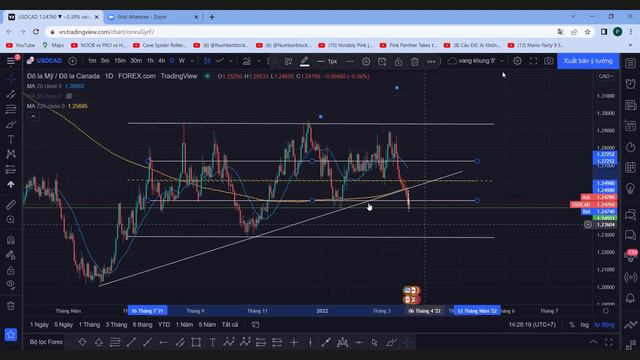Lock the selected drawing
This screenshot has width=640, height=360.
point(398,61)
